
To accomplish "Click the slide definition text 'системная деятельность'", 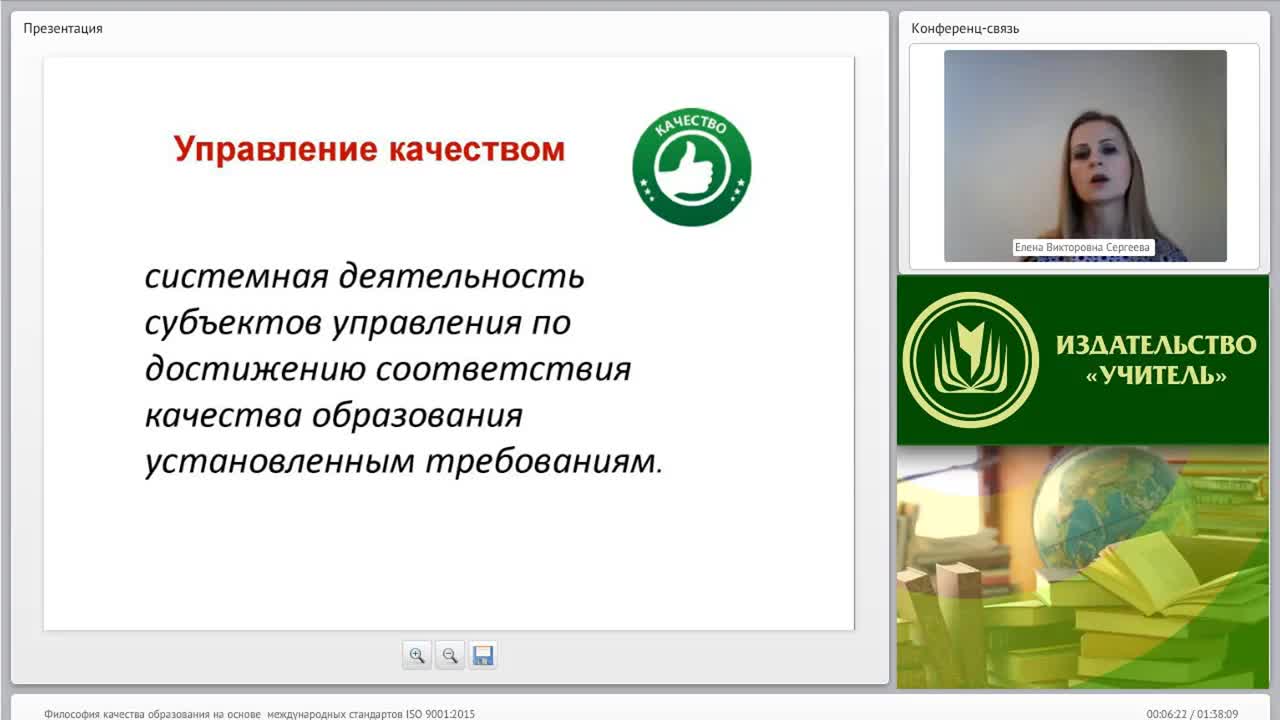I will coord(365,276).
